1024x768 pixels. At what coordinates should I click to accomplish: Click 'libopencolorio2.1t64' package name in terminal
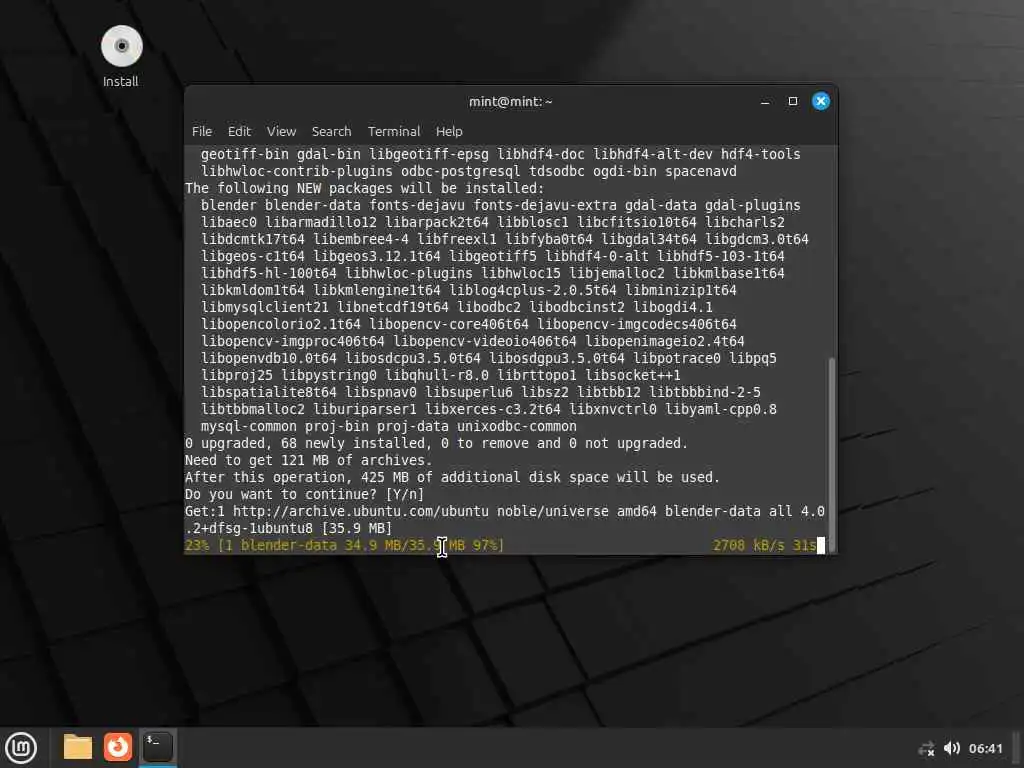pyautogui.click(x=281, y=325)
